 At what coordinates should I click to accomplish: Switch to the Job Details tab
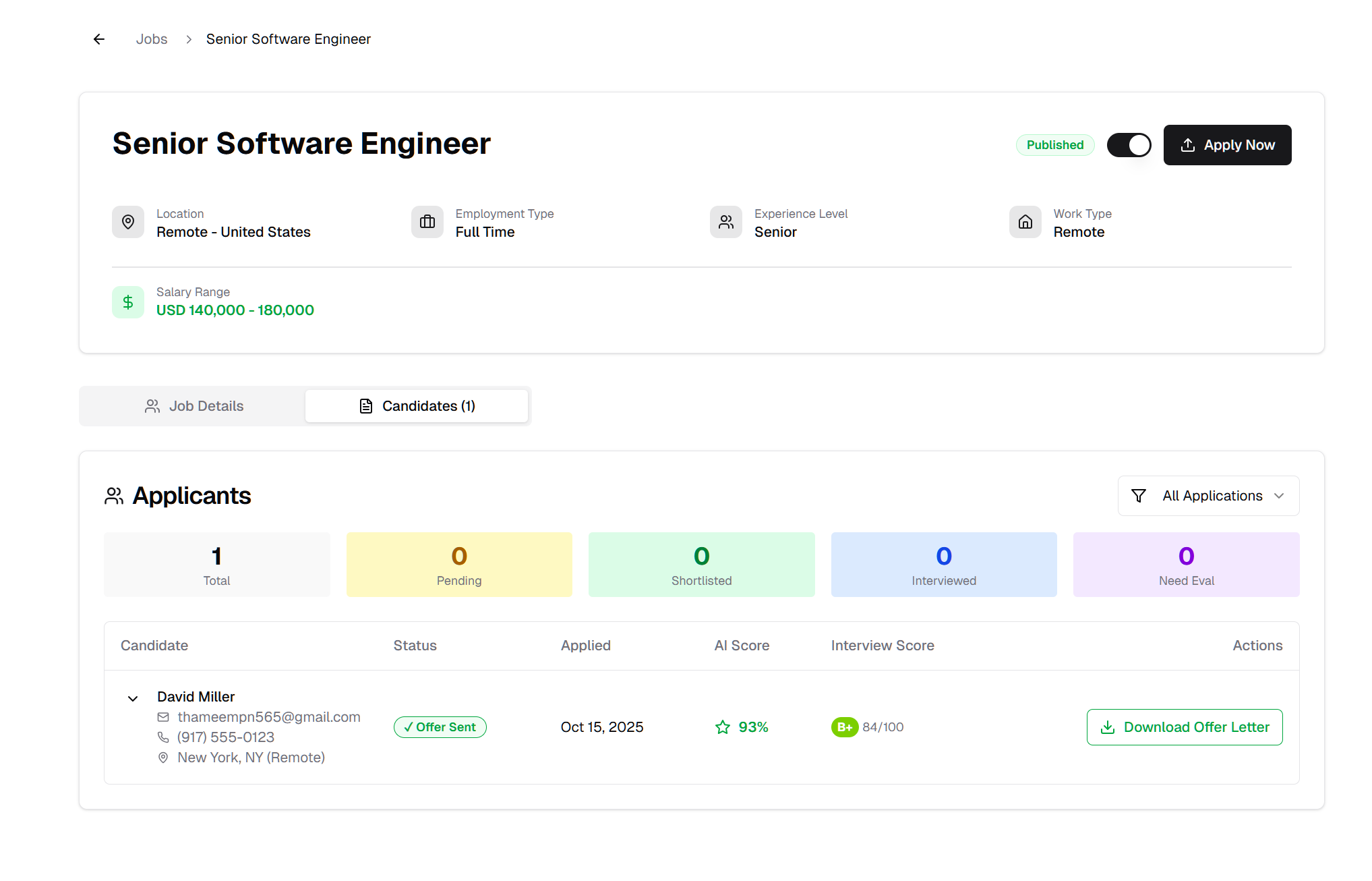(193, 406)
